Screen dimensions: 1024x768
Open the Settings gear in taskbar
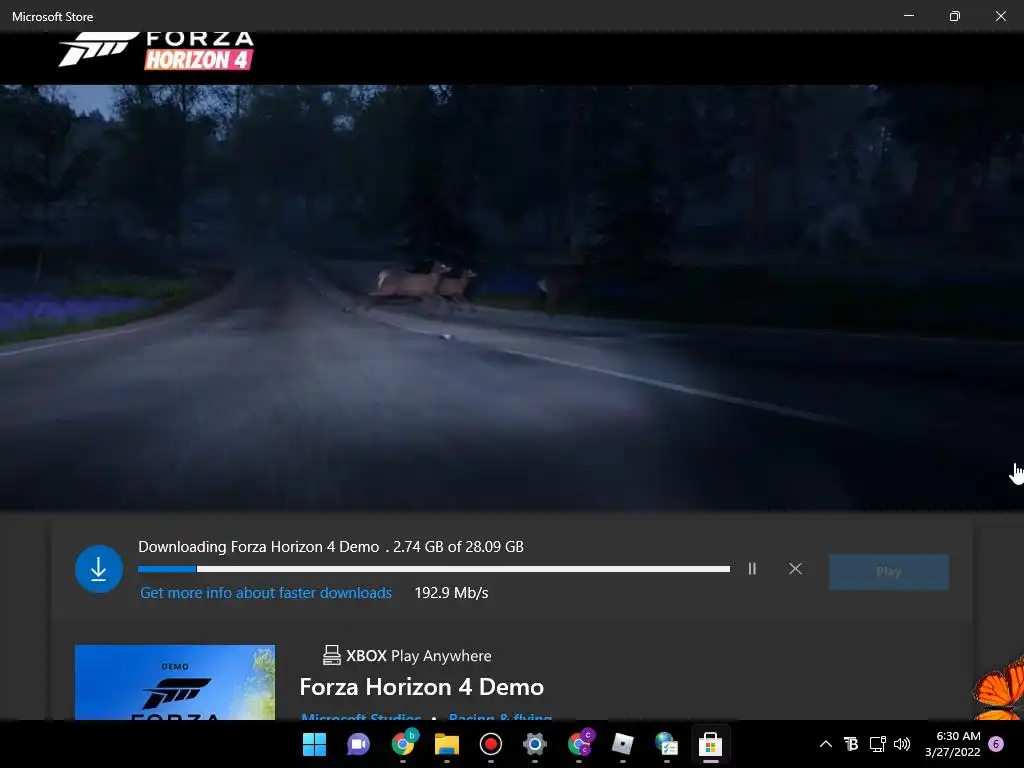point(534,744)
